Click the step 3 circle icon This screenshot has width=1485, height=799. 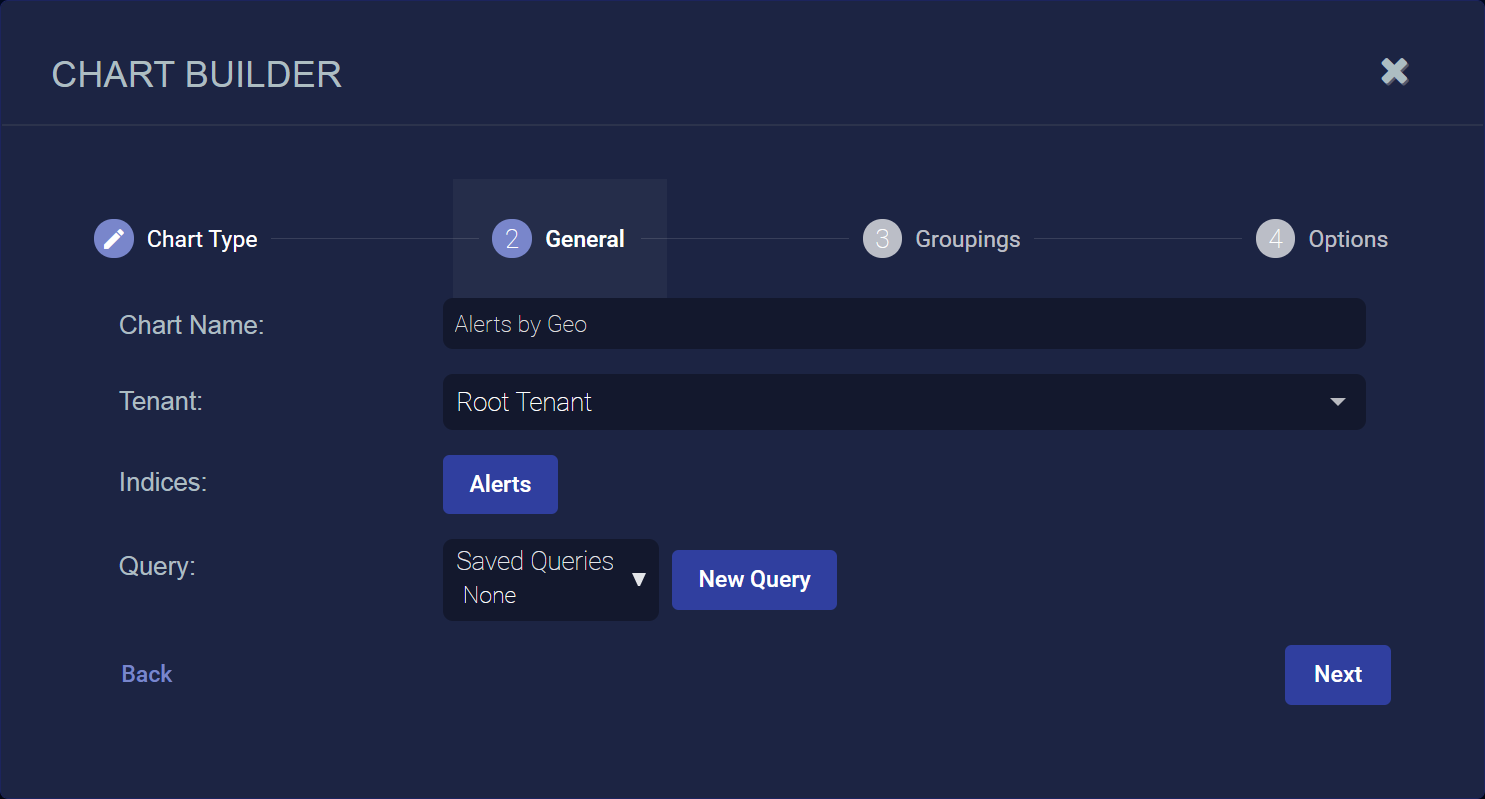pos(882,239)
